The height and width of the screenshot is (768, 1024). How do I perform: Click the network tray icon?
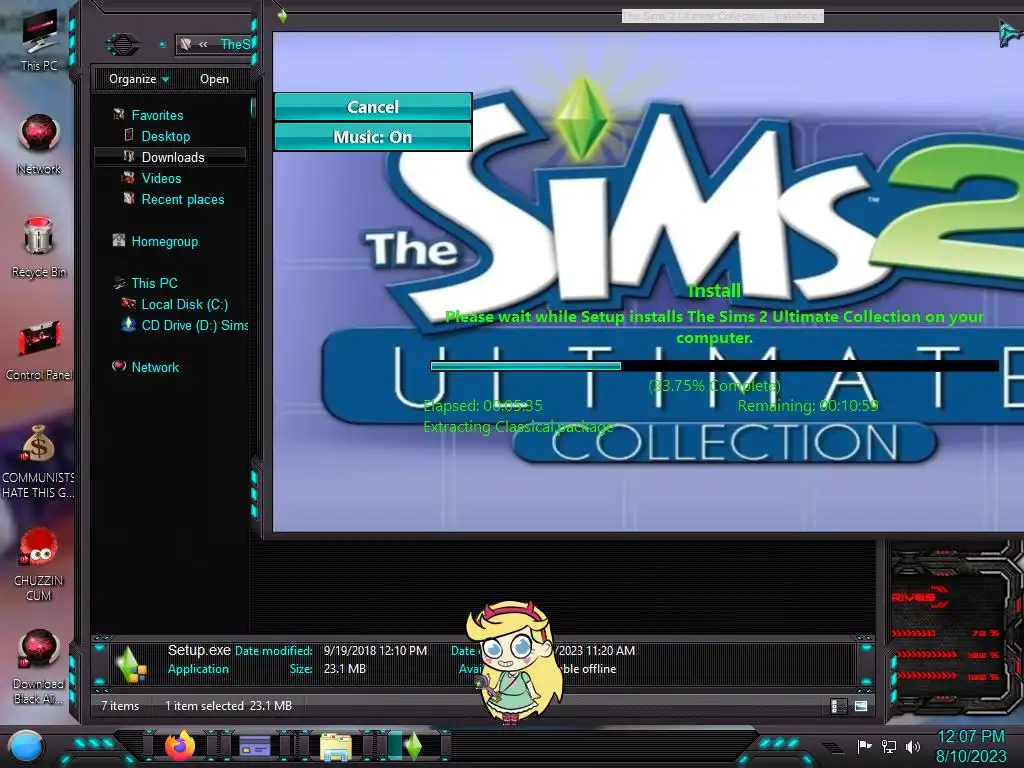tap(889, 746)
